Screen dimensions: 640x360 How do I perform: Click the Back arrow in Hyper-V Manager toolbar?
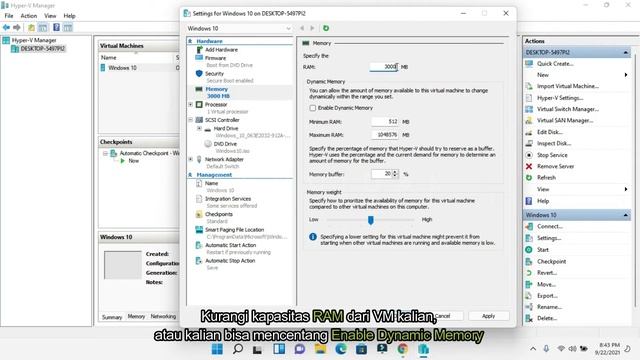[6, 27]
